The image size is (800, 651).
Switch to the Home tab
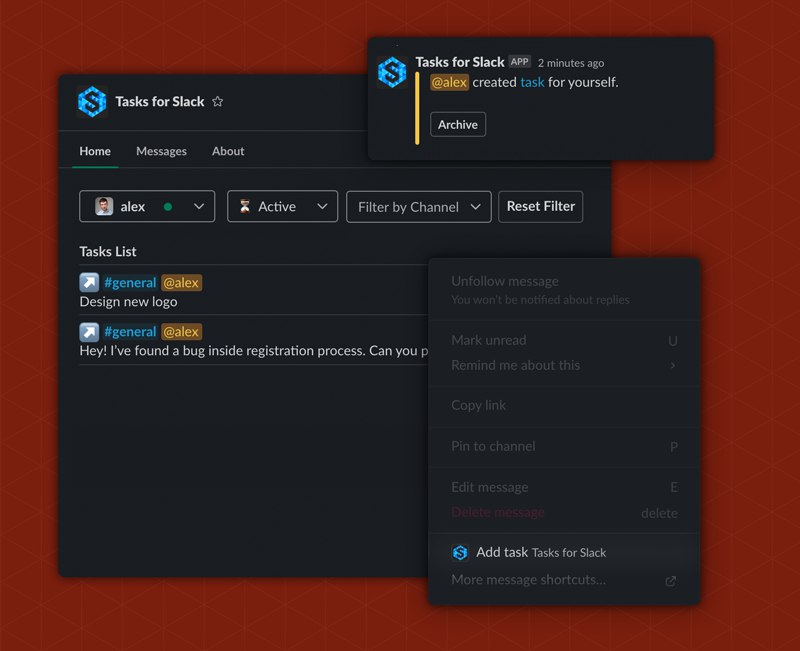point(95,151)
